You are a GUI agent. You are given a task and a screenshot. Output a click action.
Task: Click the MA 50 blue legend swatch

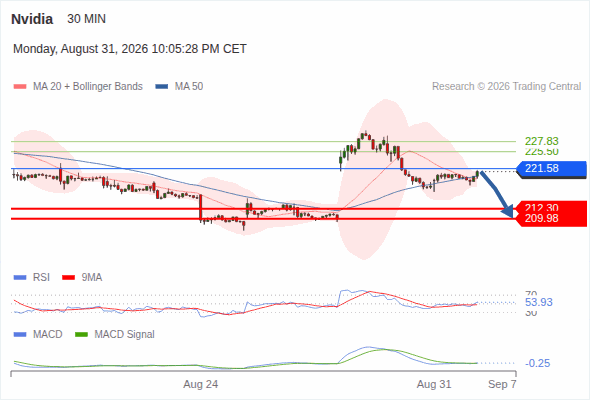click(x=162, y=87)
